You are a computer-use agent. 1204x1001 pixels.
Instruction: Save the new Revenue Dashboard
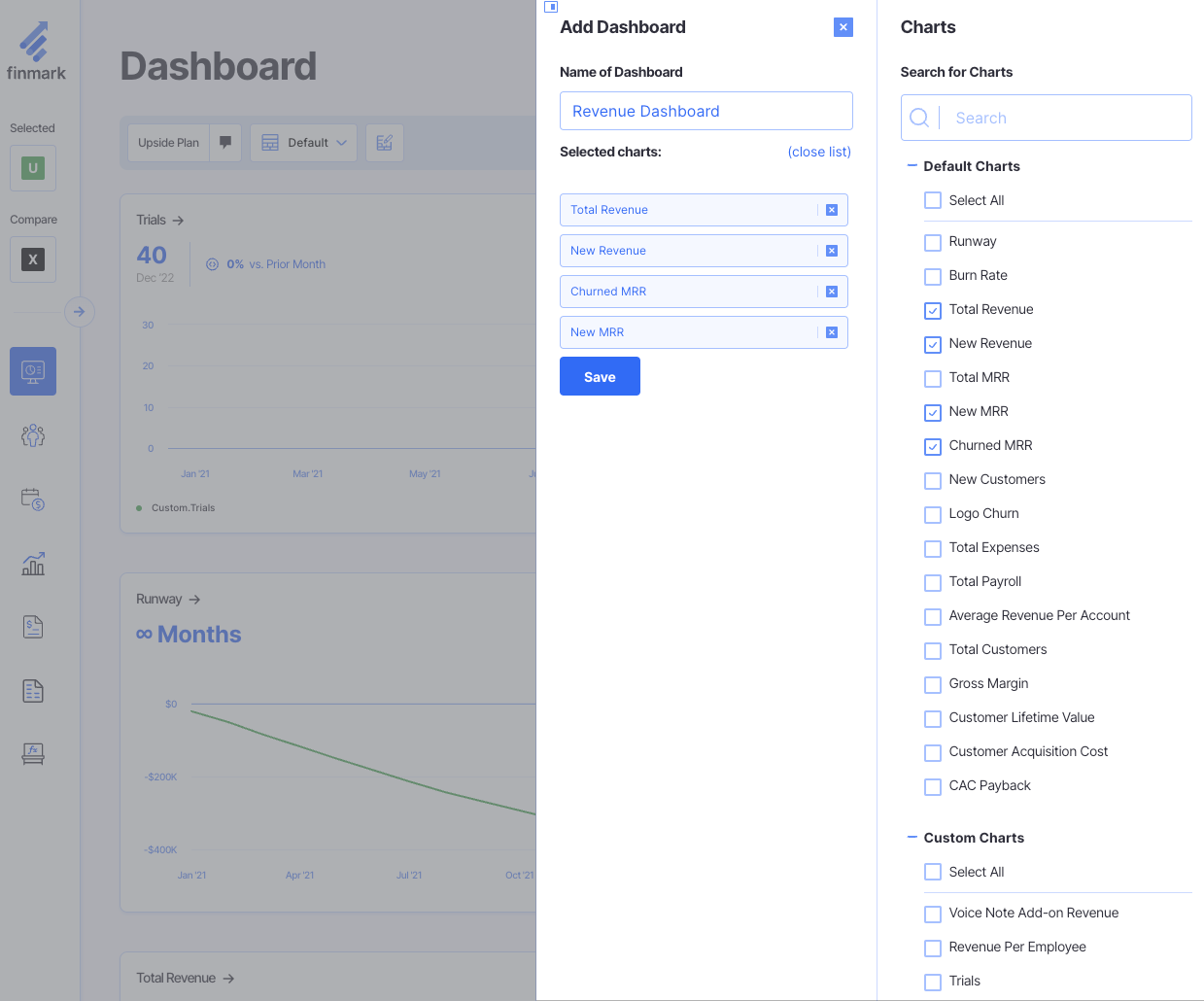coord(600,376)
